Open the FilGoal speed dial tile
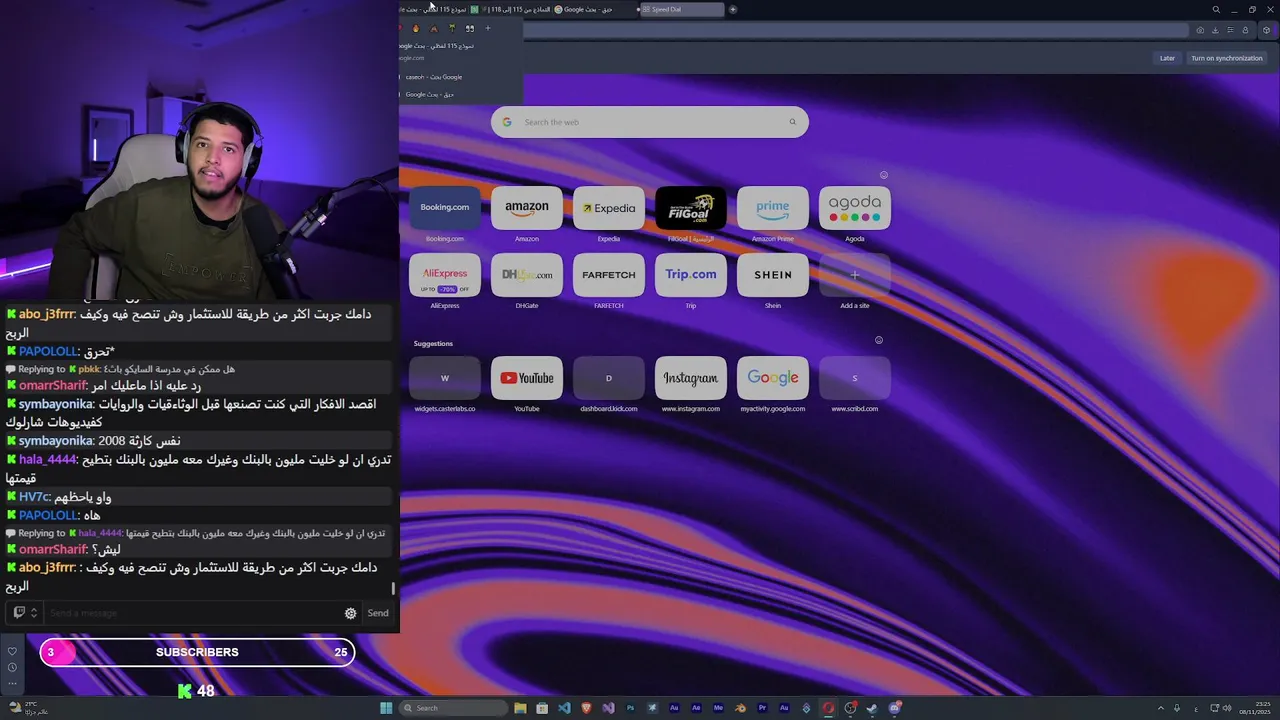The height and width of the screenshot is (720, 1280). click(691, 208)
